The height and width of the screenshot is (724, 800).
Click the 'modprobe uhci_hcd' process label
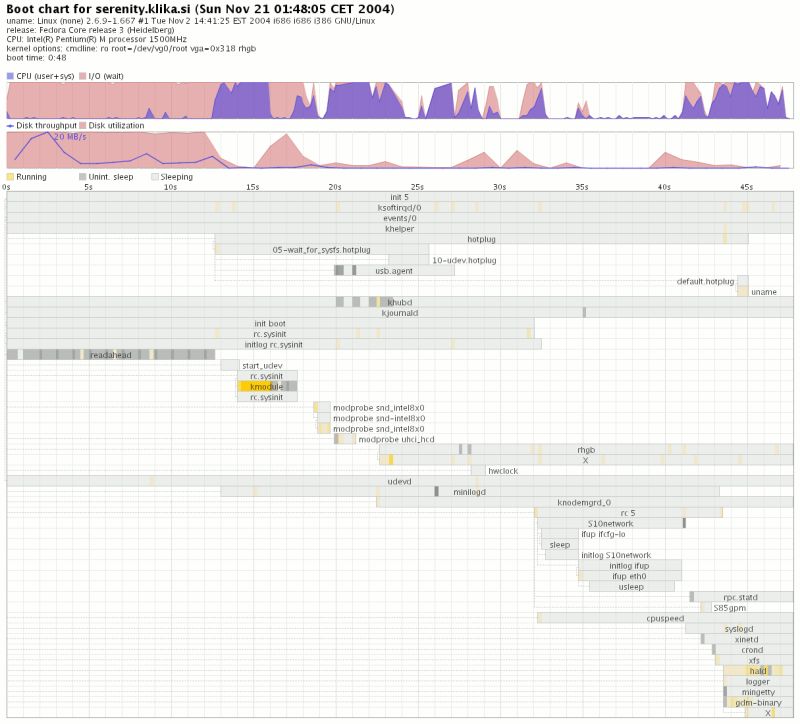coord(396,439)
